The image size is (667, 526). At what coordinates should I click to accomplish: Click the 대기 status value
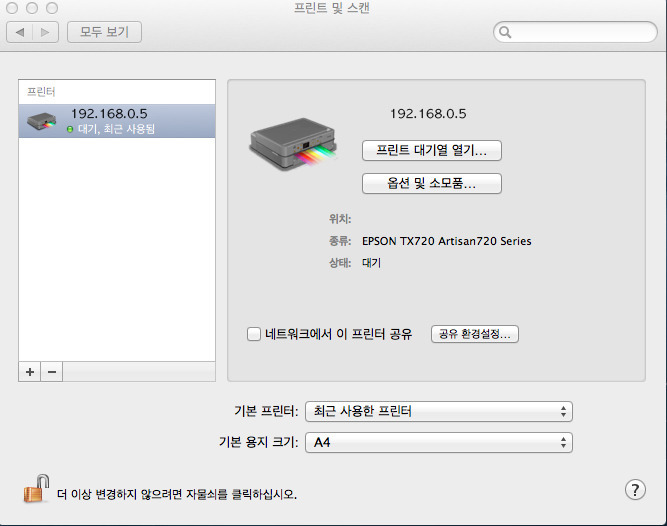[x=371, y=263]
